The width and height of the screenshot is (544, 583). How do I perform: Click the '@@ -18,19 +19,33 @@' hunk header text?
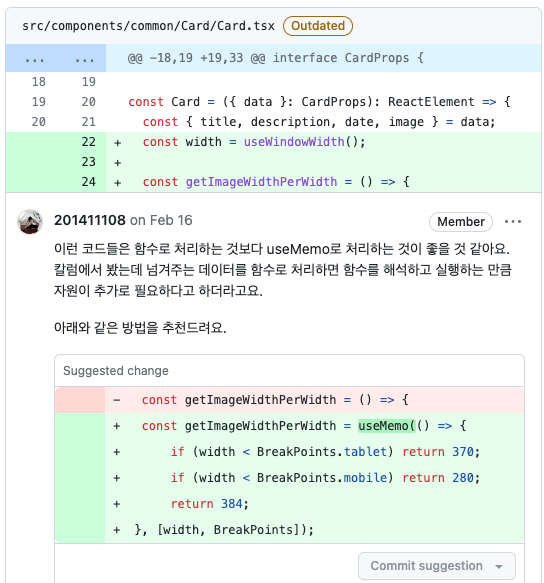coord(196,58)
